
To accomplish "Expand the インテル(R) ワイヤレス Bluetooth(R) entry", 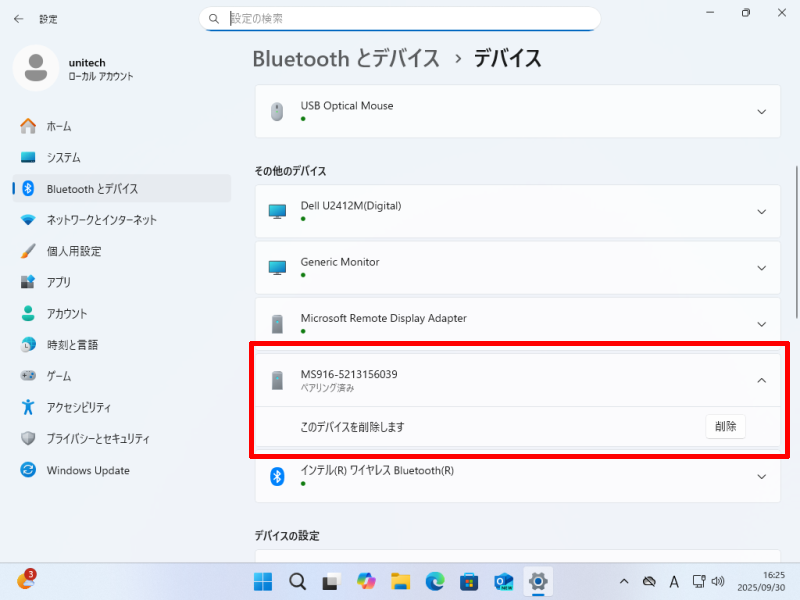I will [x=761, y=476].
